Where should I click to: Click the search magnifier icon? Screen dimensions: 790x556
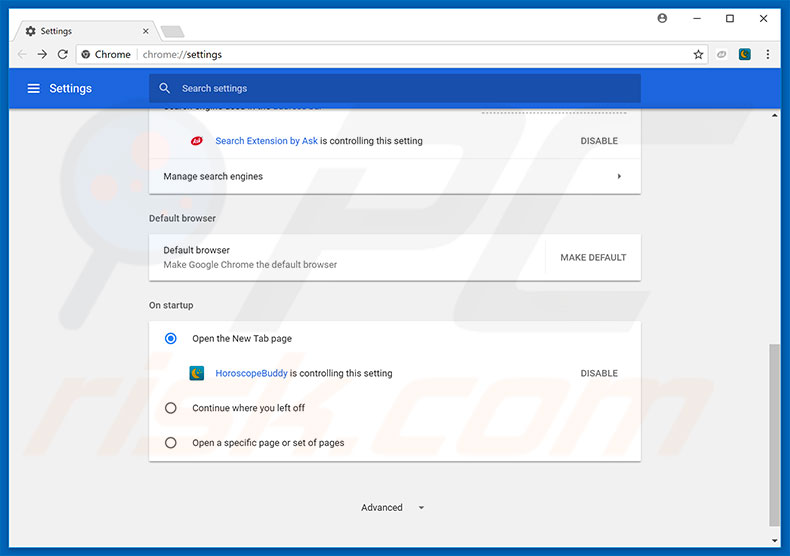tap(164, 88)
